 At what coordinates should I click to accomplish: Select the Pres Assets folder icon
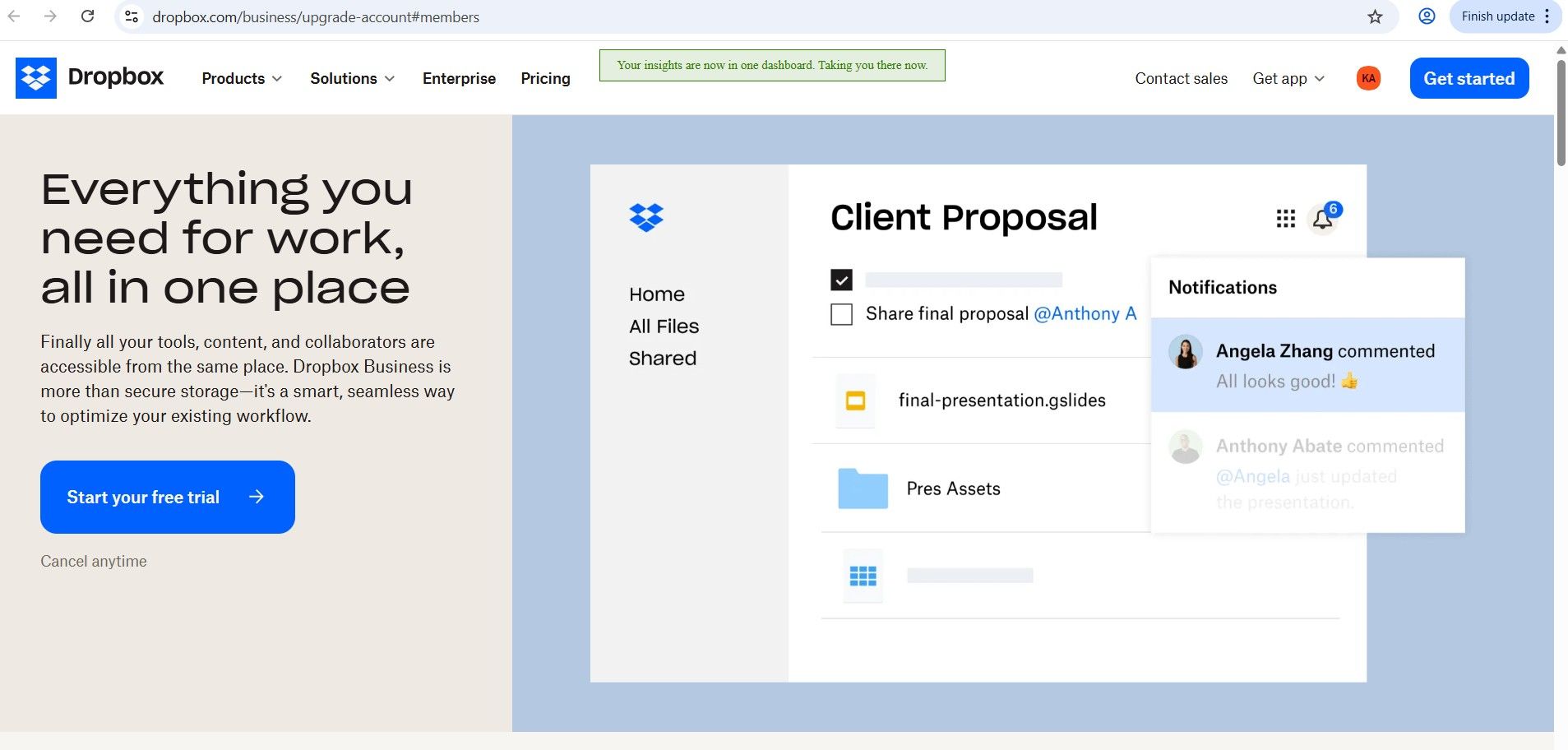coord(863,488)
